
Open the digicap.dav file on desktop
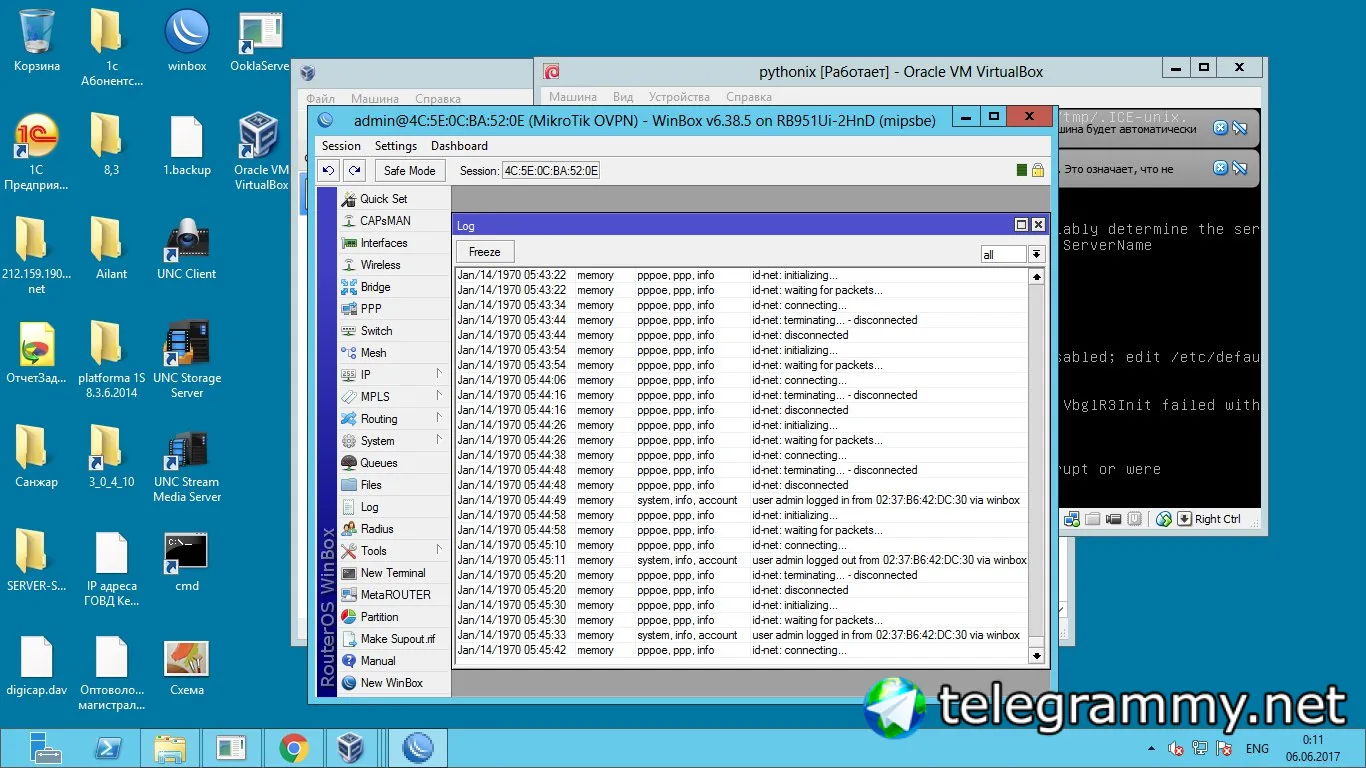37,667
